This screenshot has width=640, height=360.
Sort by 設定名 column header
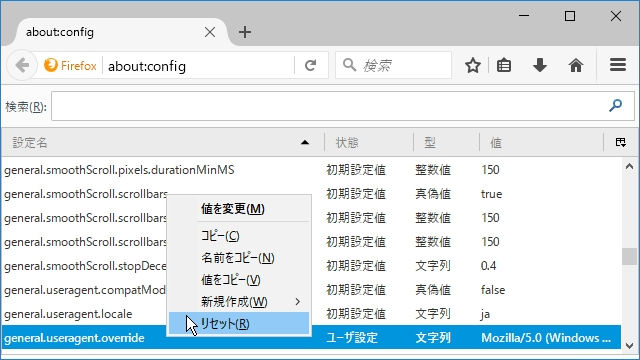click(162, 143)
